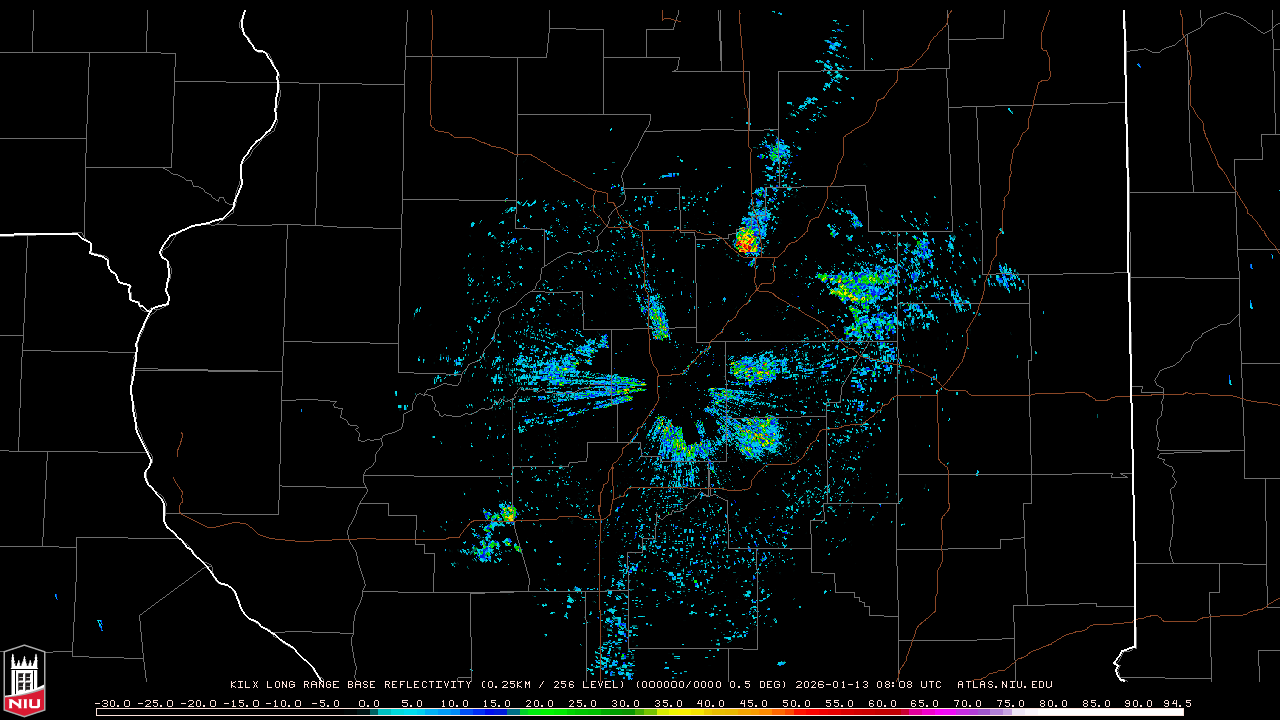The image size is (1280, 720).
Task: Click the echo cluster southeast of radar center
Action: pyautogui.click(x=755, y=434)
